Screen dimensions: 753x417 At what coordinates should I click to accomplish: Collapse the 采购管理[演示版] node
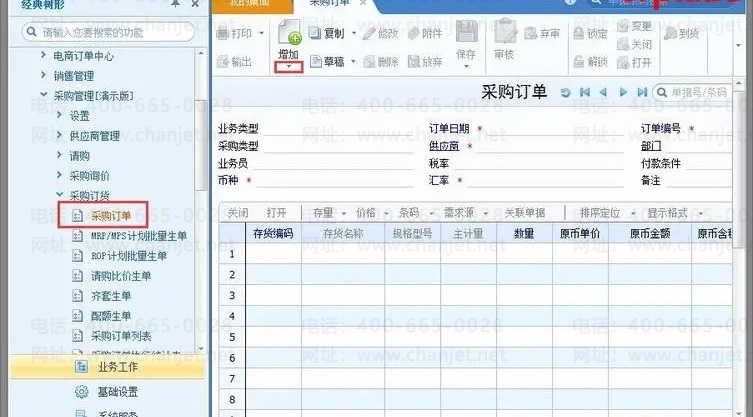44,95
